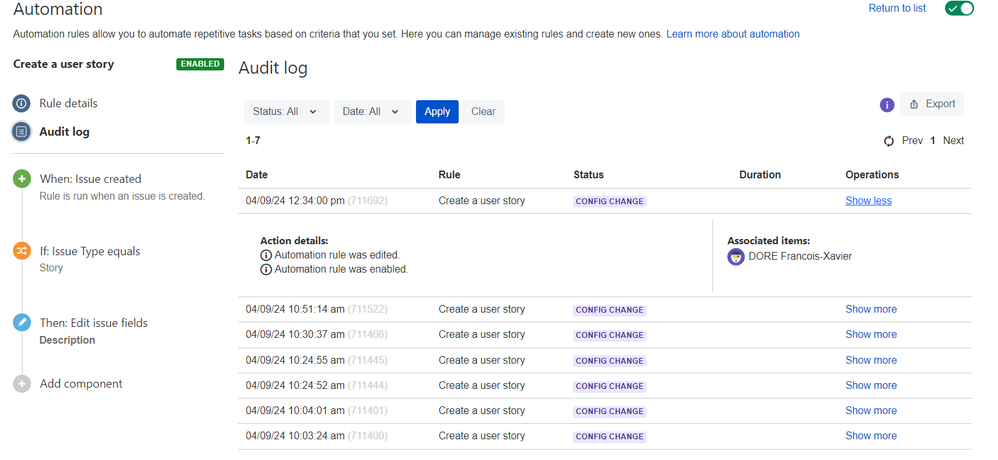Image resolution: width=998 pixels, height=460 pixels.
Task: Click the ENABLED status badge
Action: tap(200, 64)
